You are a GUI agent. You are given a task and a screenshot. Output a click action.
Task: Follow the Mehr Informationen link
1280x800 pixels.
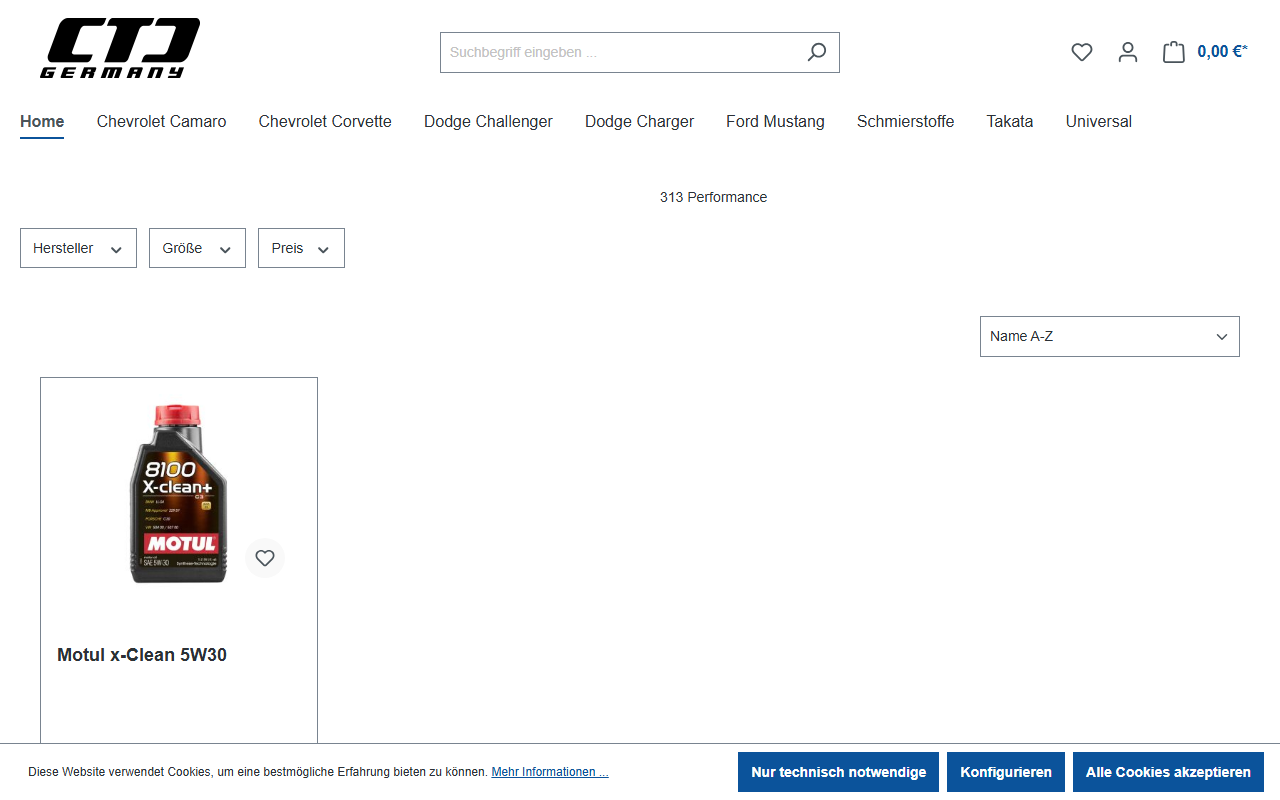[x=550, y=772]
